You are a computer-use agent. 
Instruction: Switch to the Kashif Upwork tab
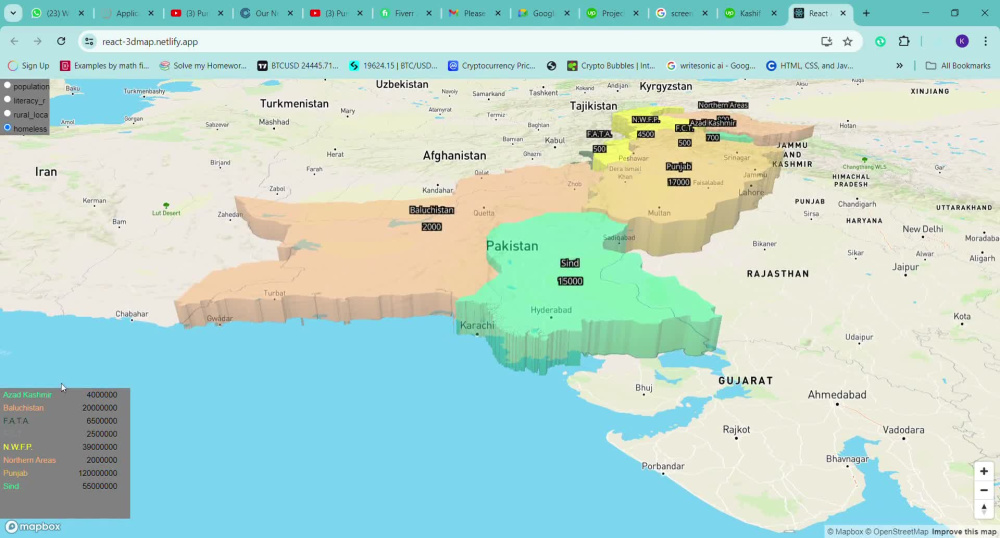click(x=751, y=13)
